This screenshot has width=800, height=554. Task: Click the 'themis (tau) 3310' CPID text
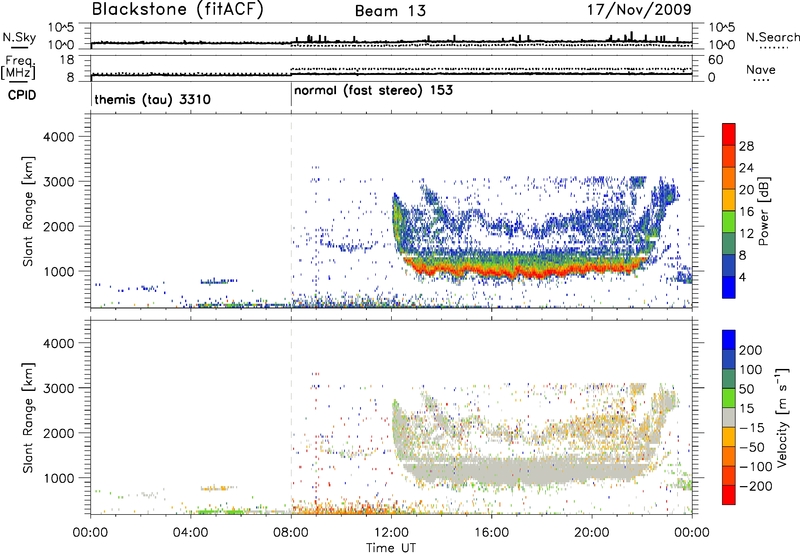(153, 99)
